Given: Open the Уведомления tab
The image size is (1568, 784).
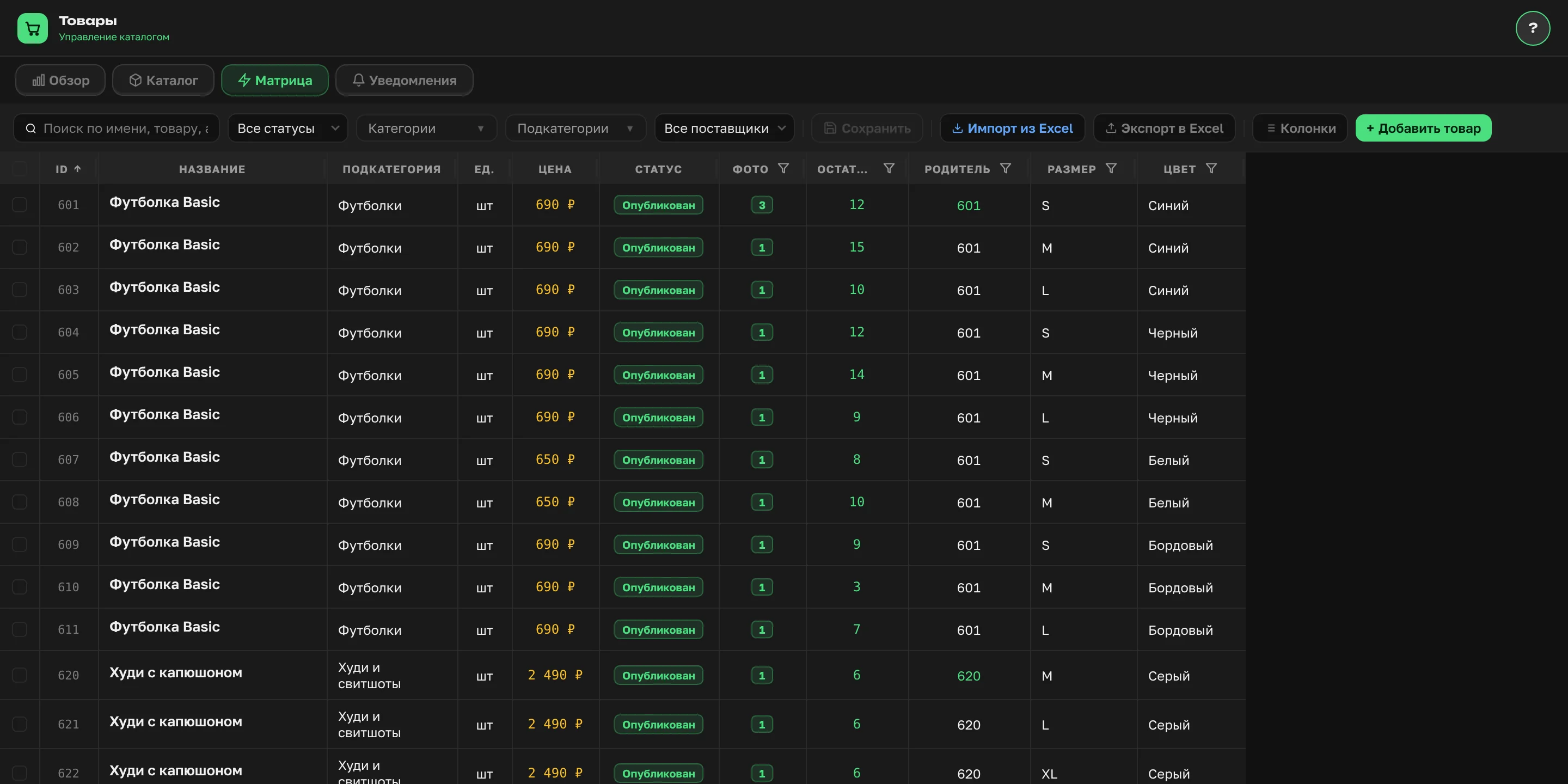Looking at the screenshot, I should pyautogui.click(x=404, y=81).
